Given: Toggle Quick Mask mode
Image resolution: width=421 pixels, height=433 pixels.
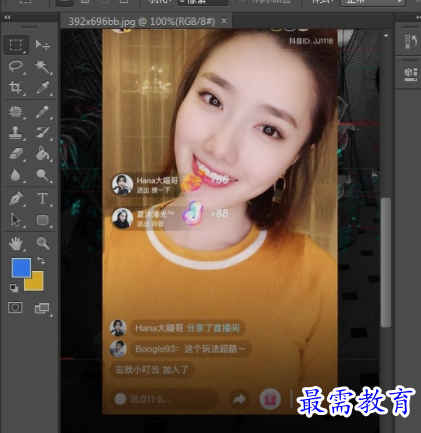Looking at the screenshot, I should (x=15, y=307).
